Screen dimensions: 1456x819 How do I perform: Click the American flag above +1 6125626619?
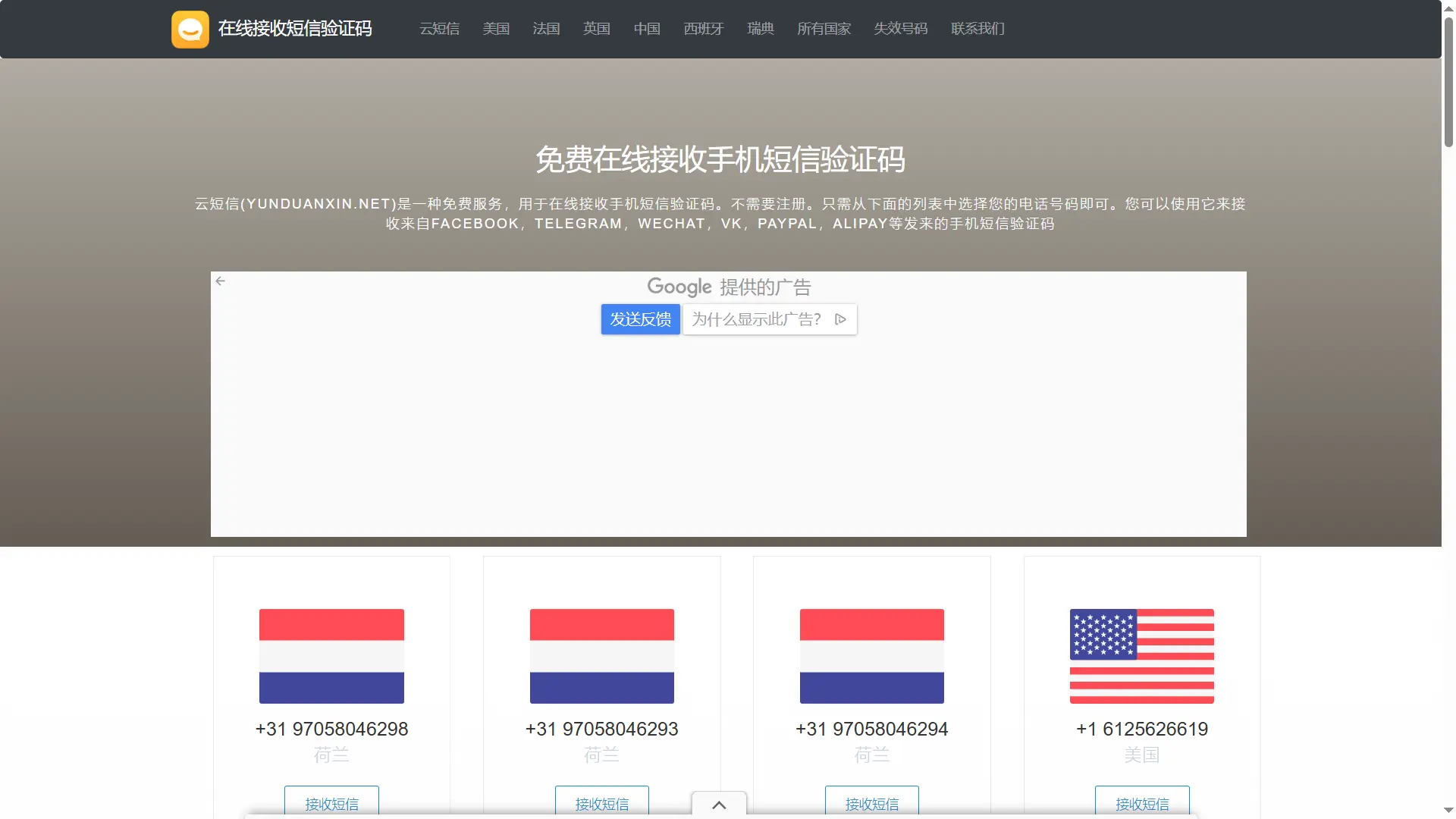pyautogui.click(x=1141, y=656)
